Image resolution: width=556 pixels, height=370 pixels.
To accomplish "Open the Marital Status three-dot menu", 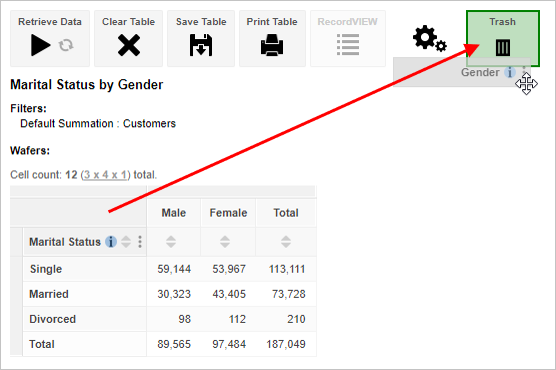I will point(140,242).
